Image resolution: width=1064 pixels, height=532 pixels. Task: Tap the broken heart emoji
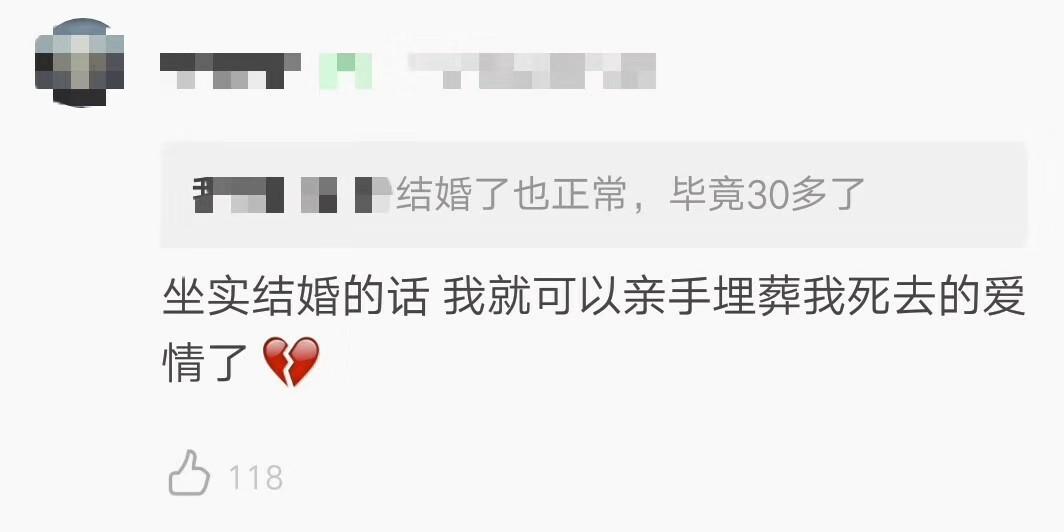291,362
